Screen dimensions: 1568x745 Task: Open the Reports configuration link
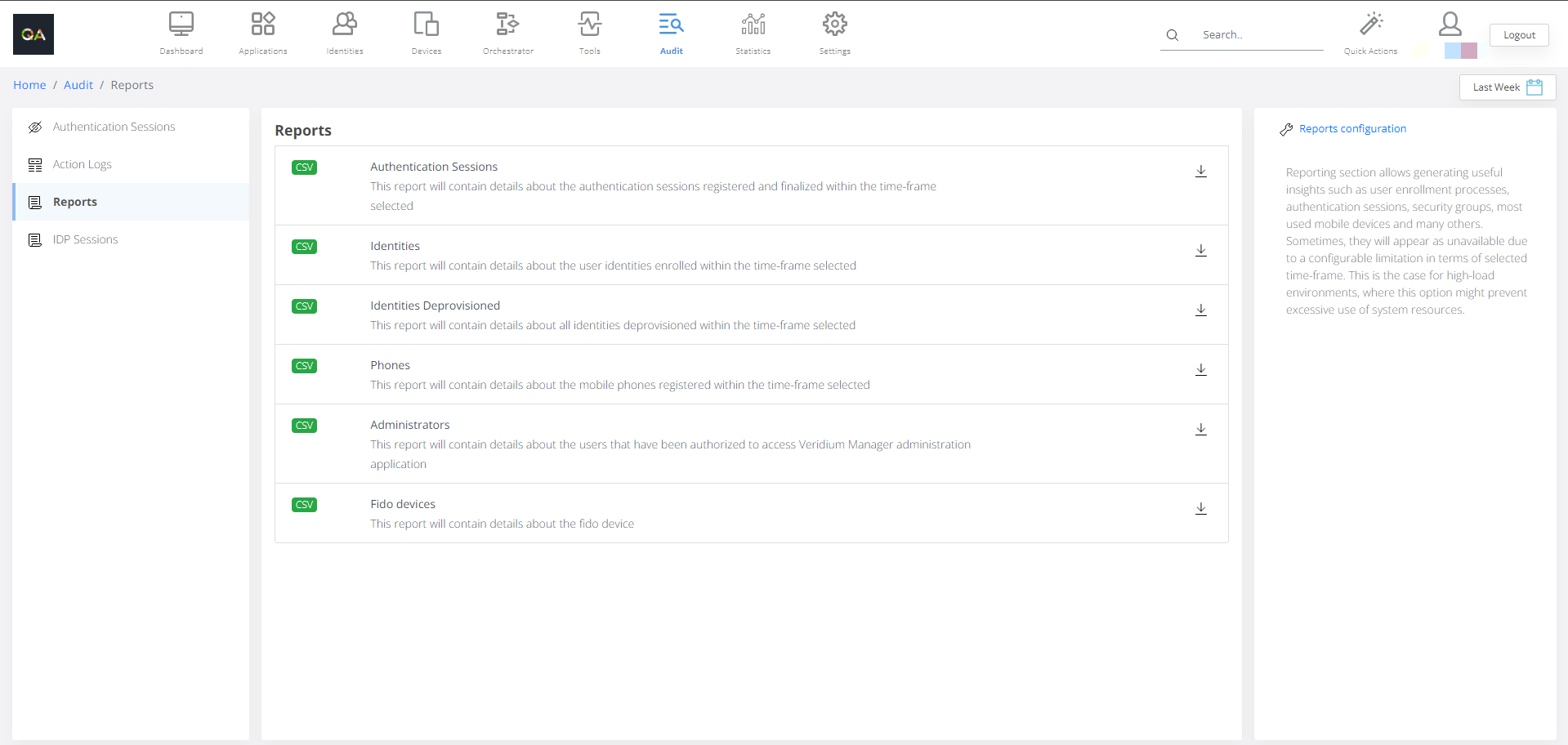click(x=1352, y=129)
